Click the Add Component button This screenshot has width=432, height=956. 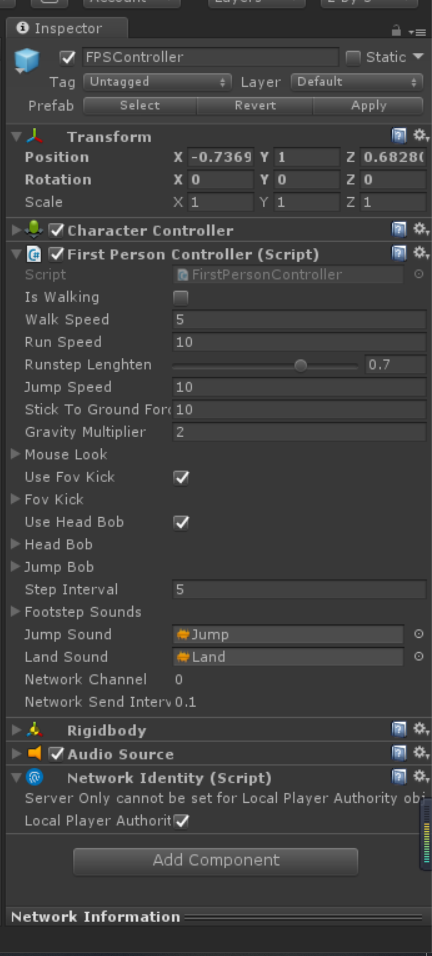pos(216,860)
